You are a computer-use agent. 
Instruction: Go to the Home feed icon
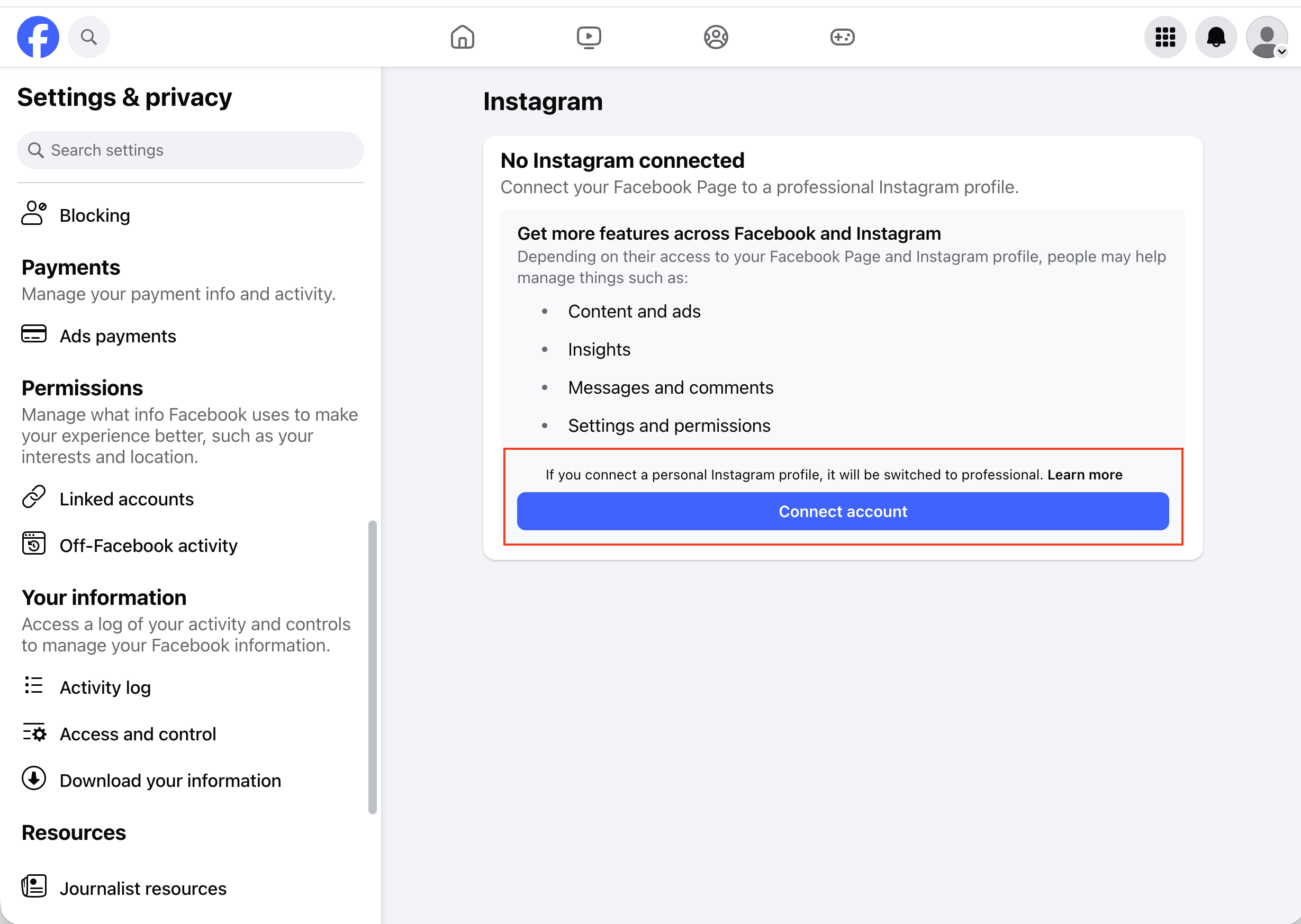click(x=462, y=37)
